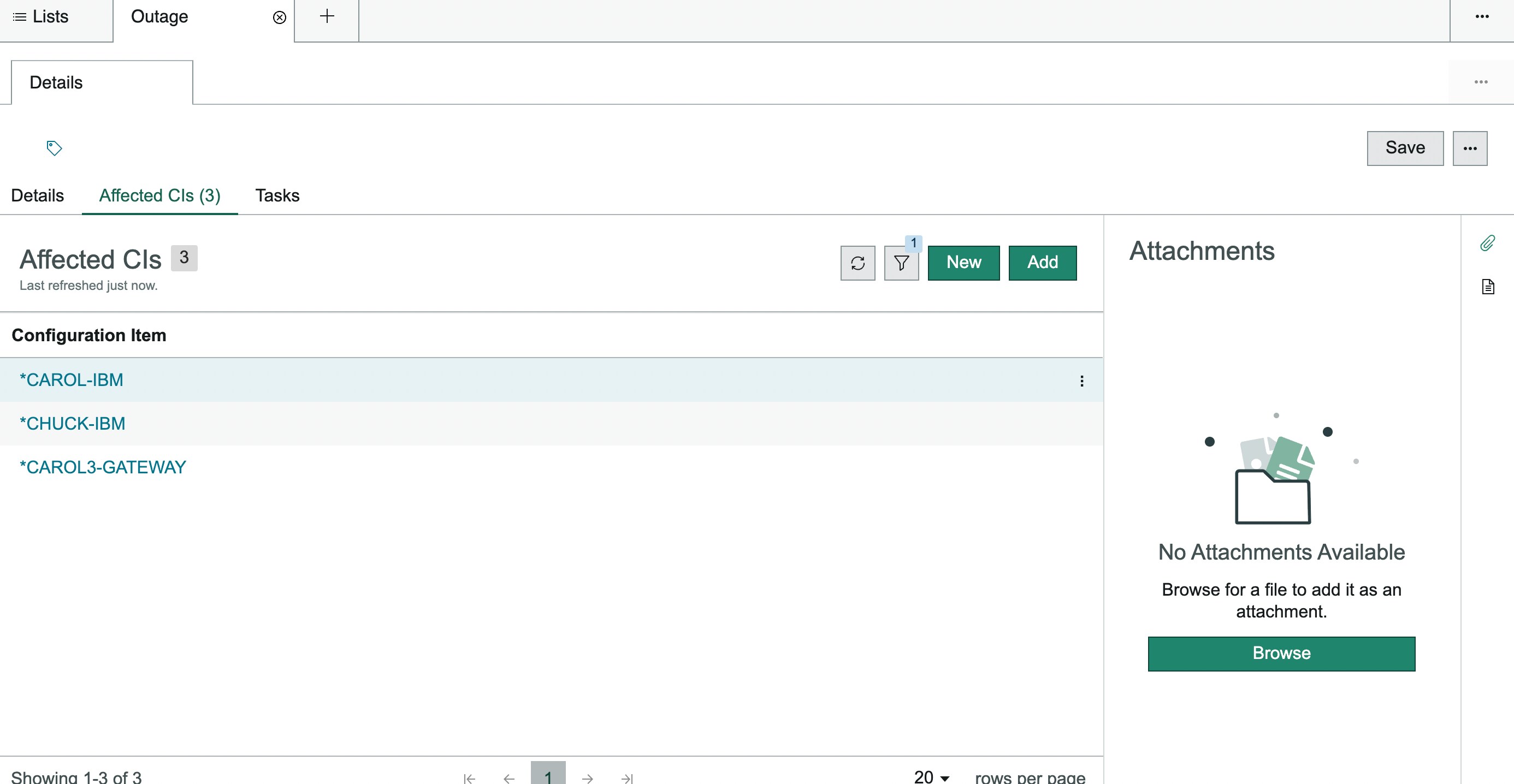Close the Outage tab

[278, 18]
